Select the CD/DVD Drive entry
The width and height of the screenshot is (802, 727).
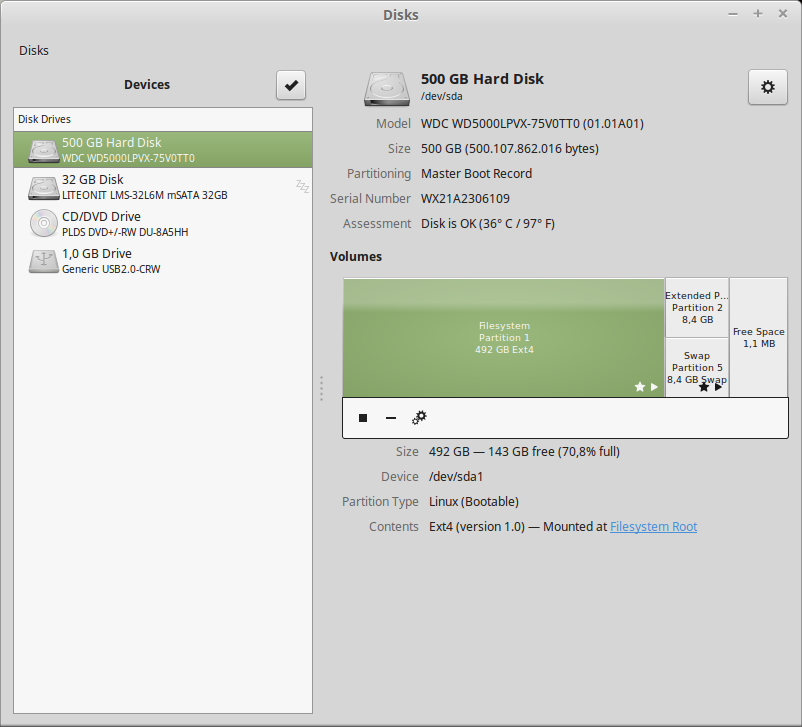click(163, 224)
